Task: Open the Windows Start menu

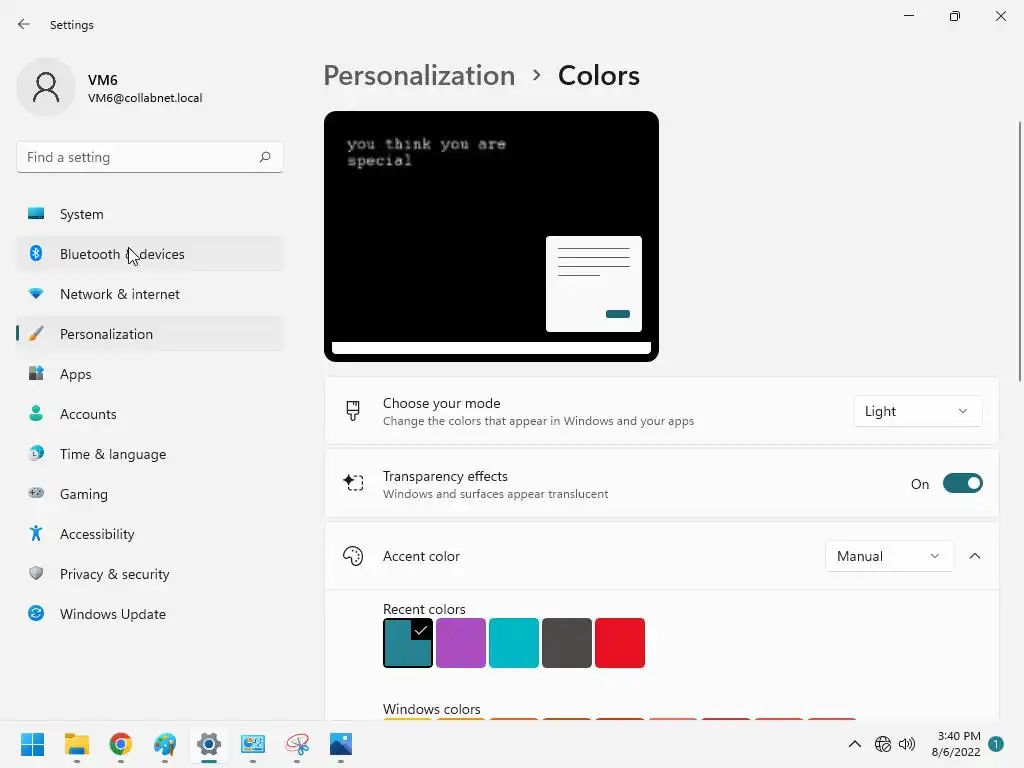Action: click(33, 744)
